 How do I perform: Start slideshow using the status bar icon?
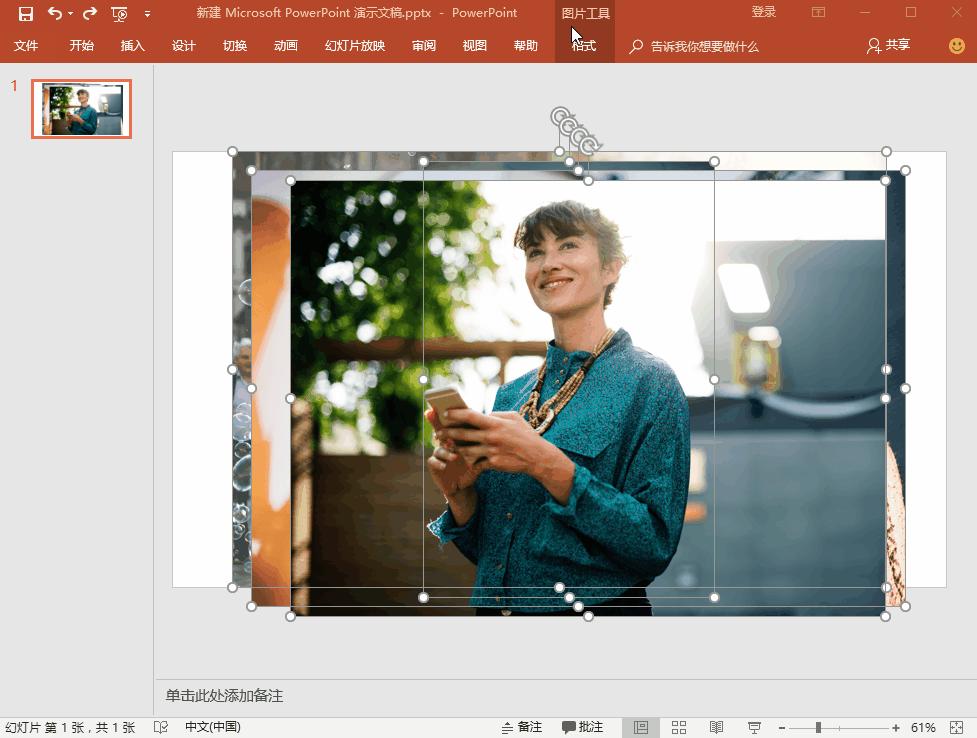[754, 727]
